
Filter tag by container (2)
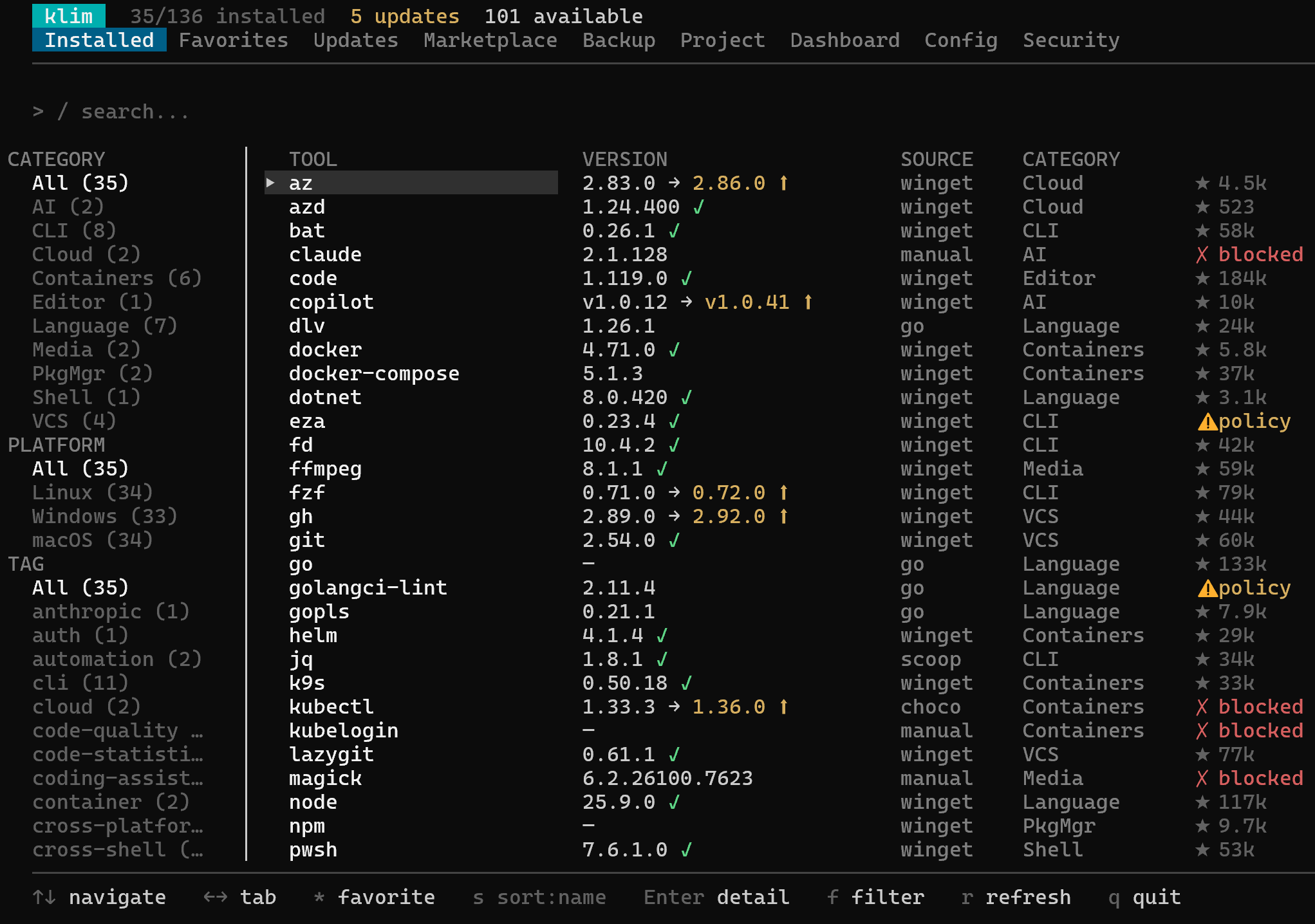(111, 802)
